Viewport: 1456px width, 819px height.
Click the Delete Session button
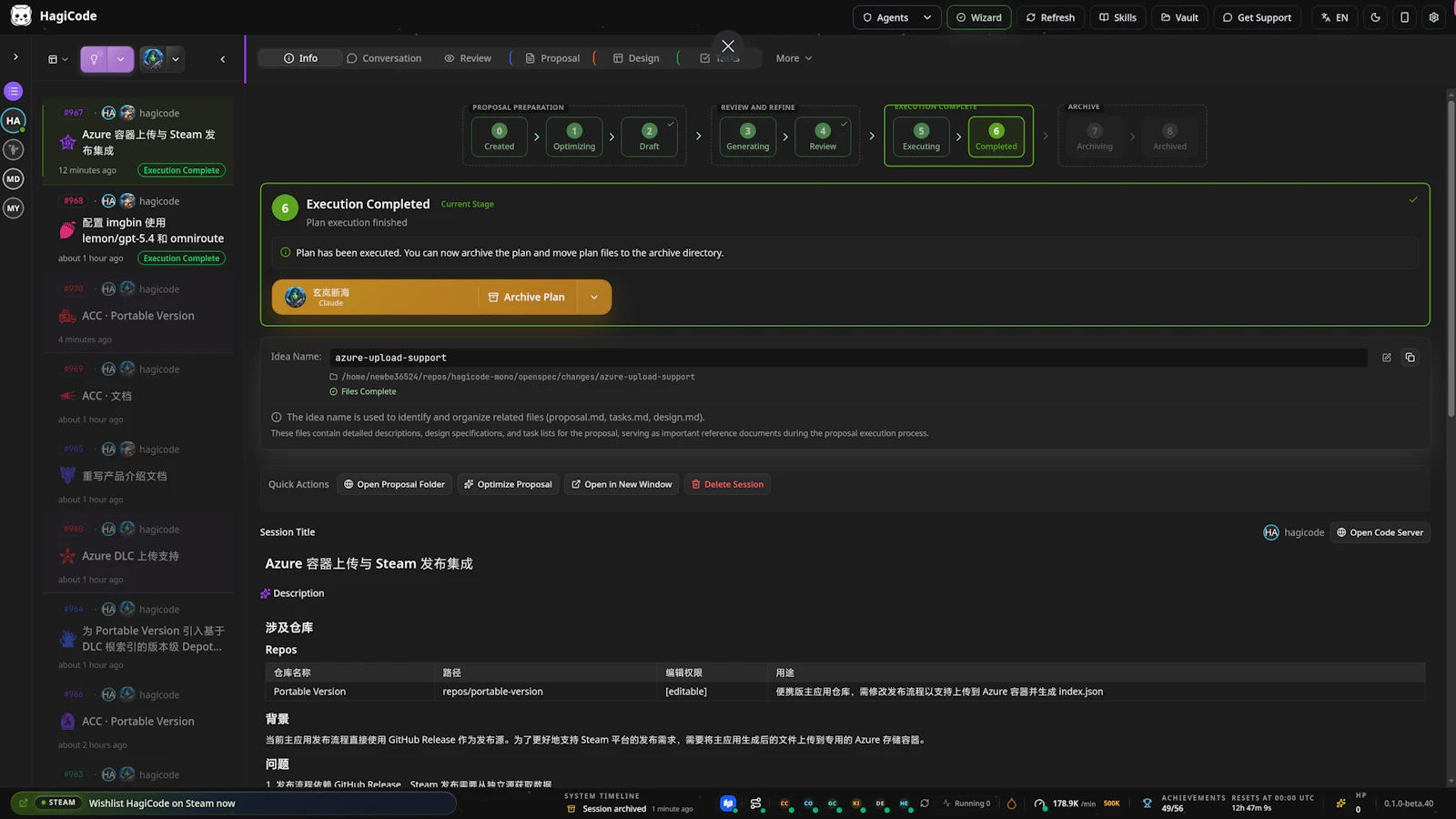coord(727,483)
